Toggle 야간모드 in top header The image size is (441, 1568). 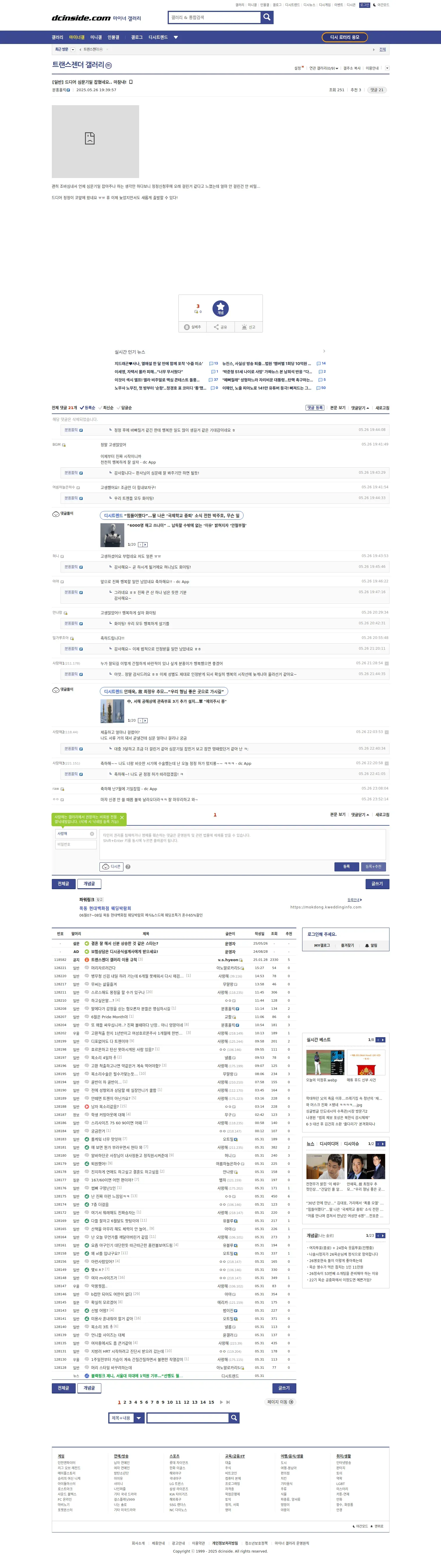pos(382,5)
